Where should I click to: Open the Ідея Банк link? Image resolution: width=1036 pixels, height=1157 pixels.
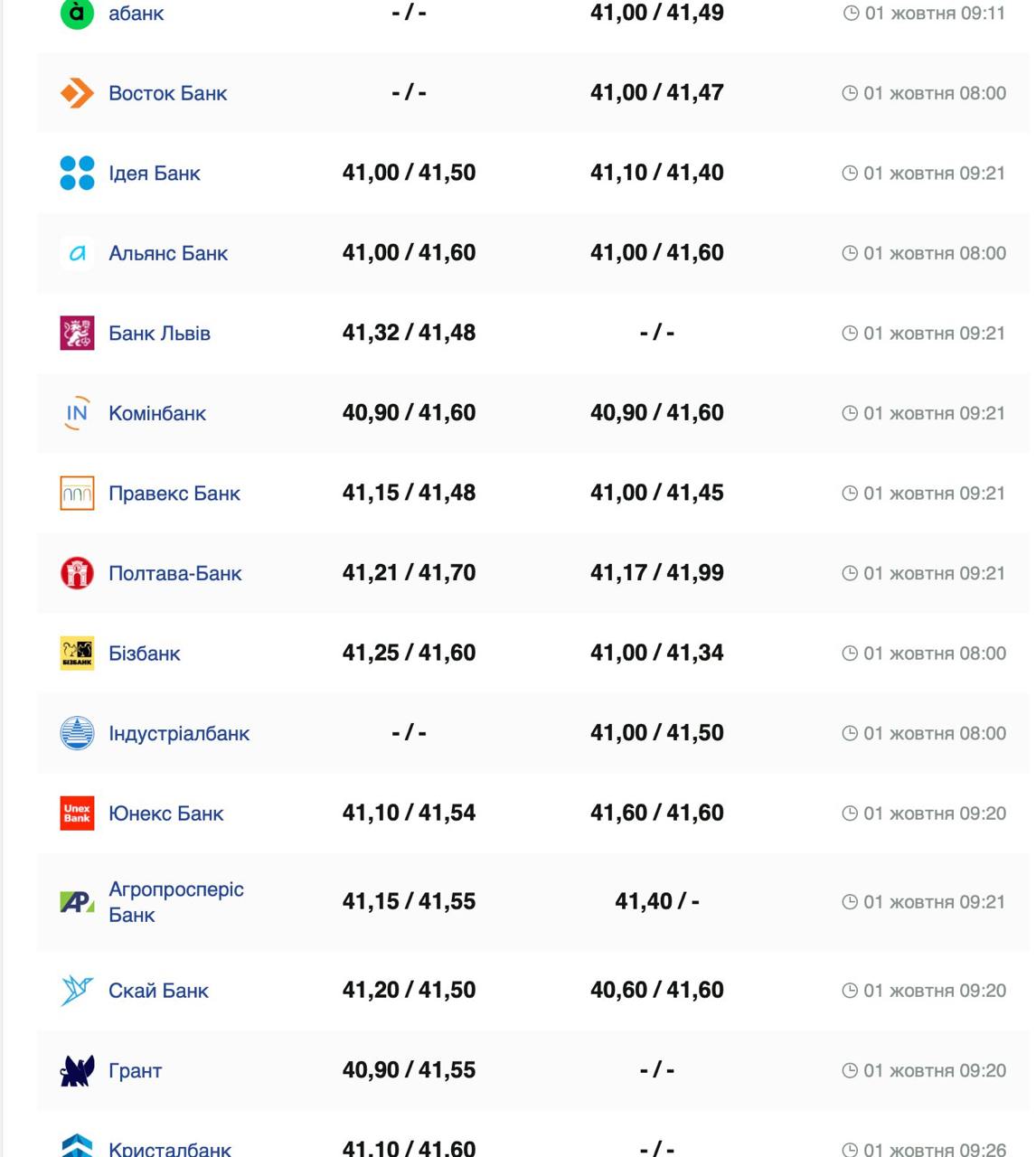tap(154, 173)
